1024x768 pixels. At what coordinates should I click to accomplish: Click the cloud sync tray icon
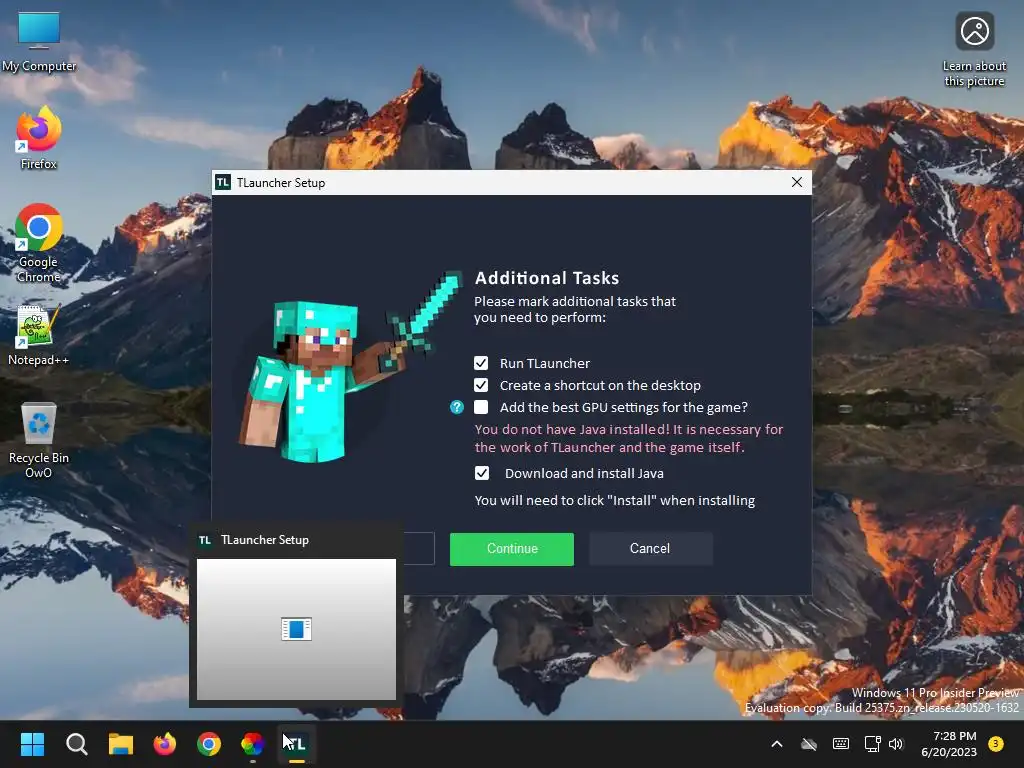809,744
